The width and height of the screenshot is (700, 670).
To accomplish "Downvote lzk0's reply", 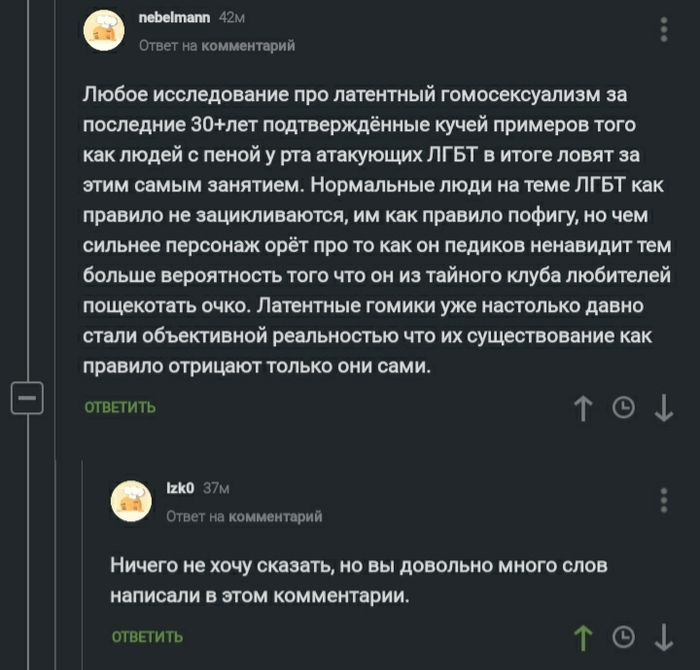I will pos(663,636).
